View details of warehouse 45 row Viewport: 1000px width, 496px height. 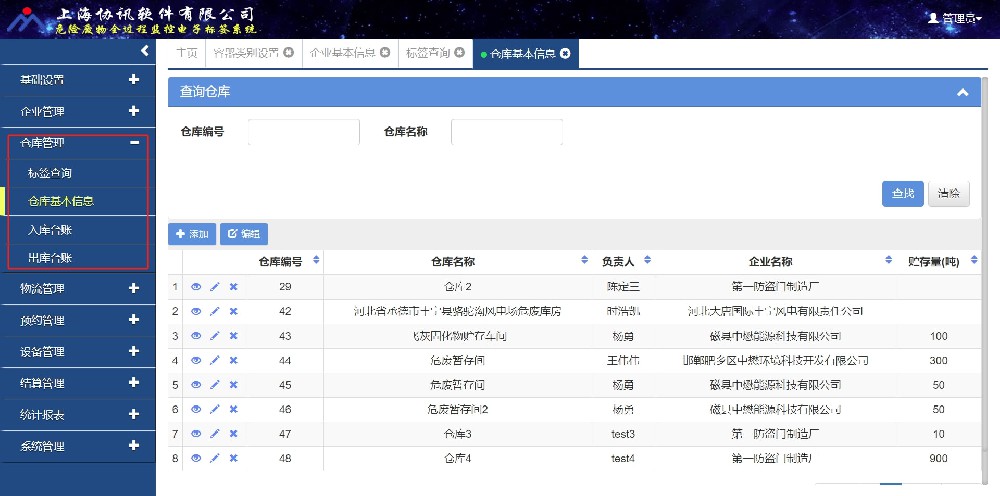tap(196, 384)
